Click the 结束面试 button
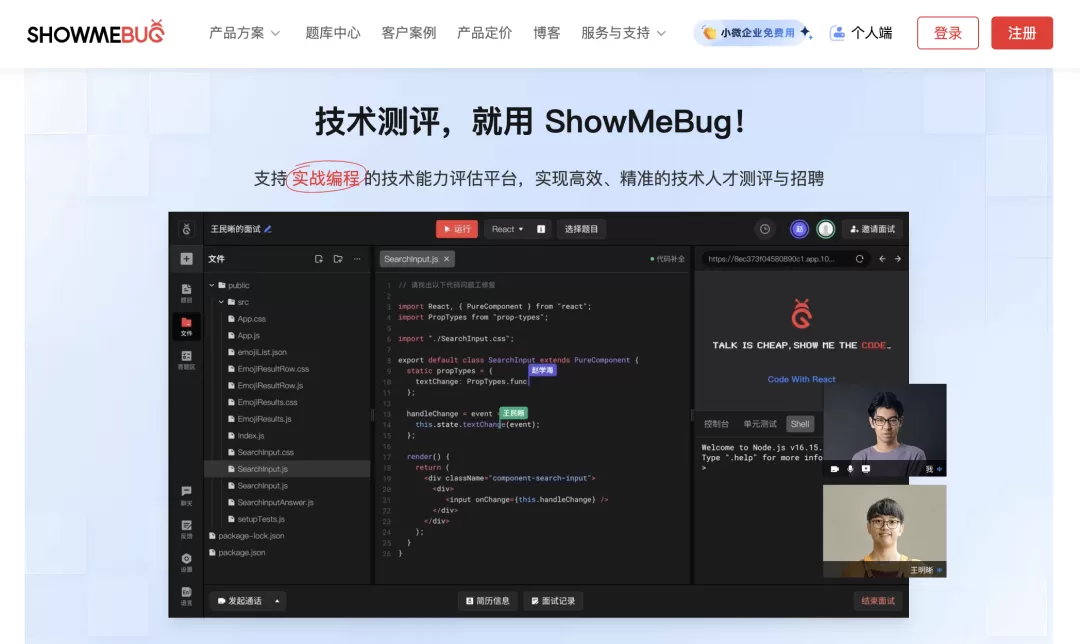The height and width of the screenshot is (644, 1080). pyautogui.click(x=878, y=601)
